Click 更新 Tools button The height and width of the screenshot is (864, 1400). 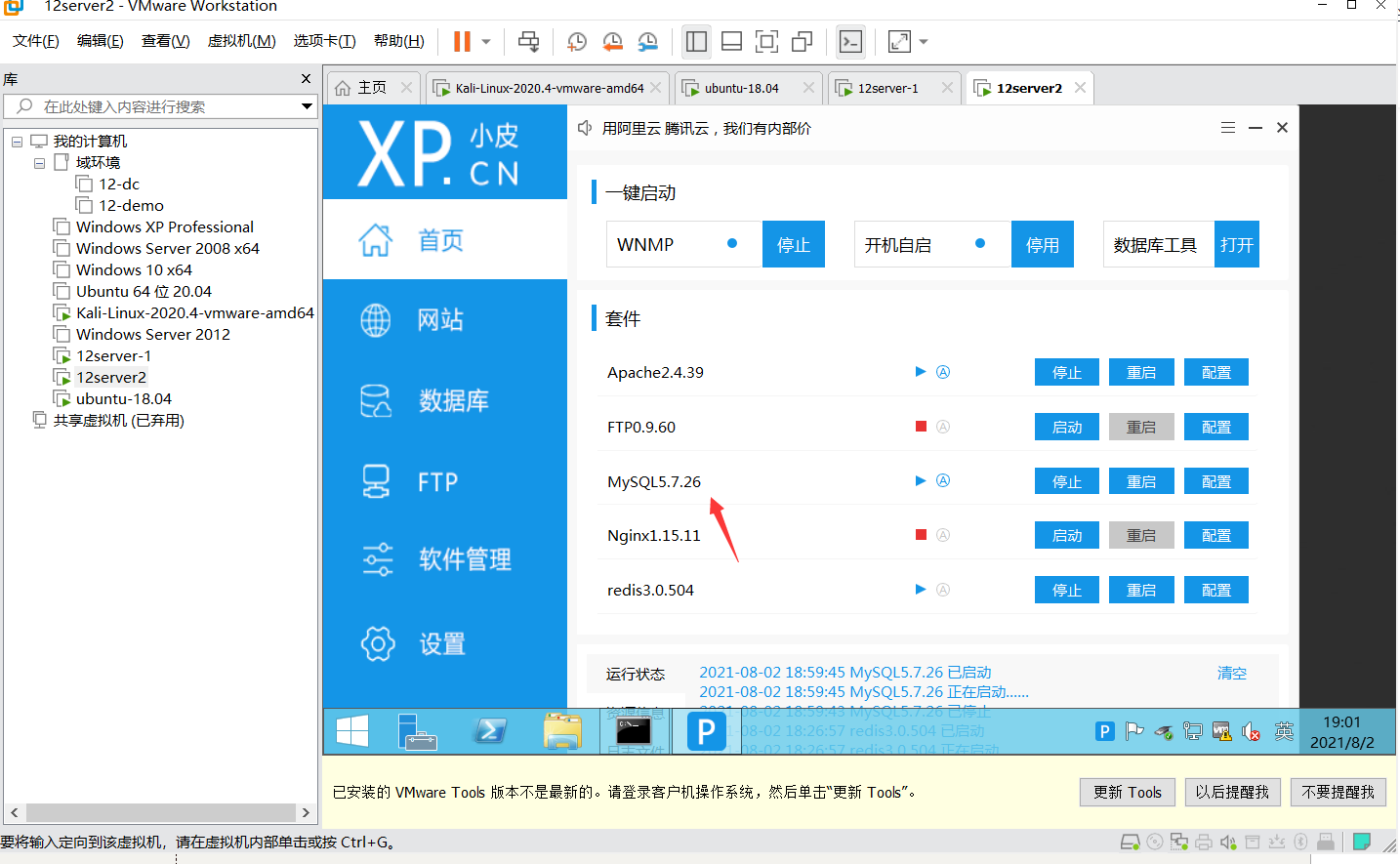pos(1128,792)
